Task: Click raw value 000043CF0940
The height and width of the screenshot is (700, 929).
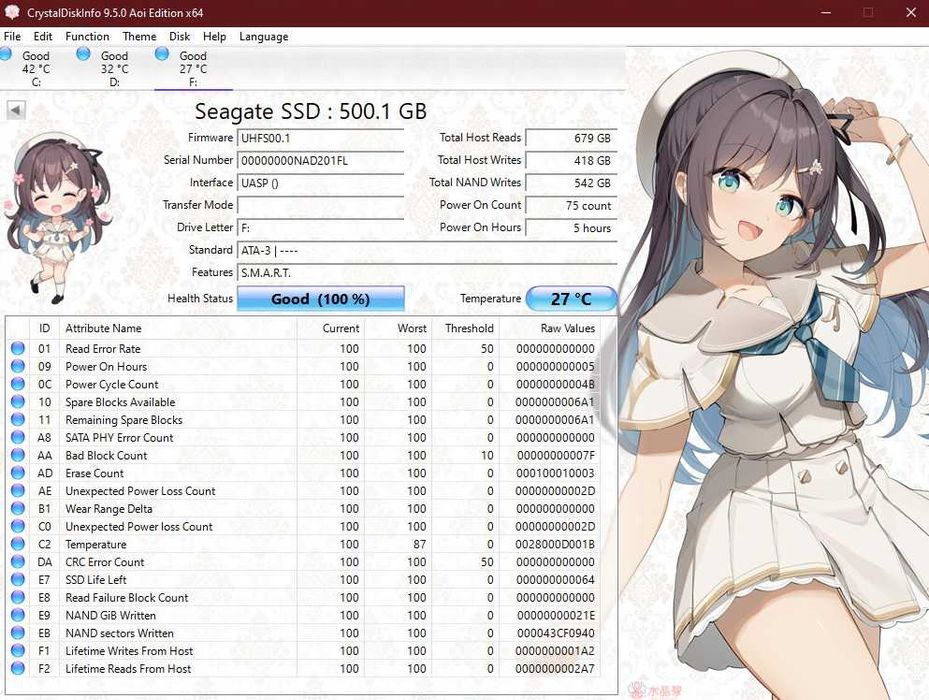Action: click(555, 633)
